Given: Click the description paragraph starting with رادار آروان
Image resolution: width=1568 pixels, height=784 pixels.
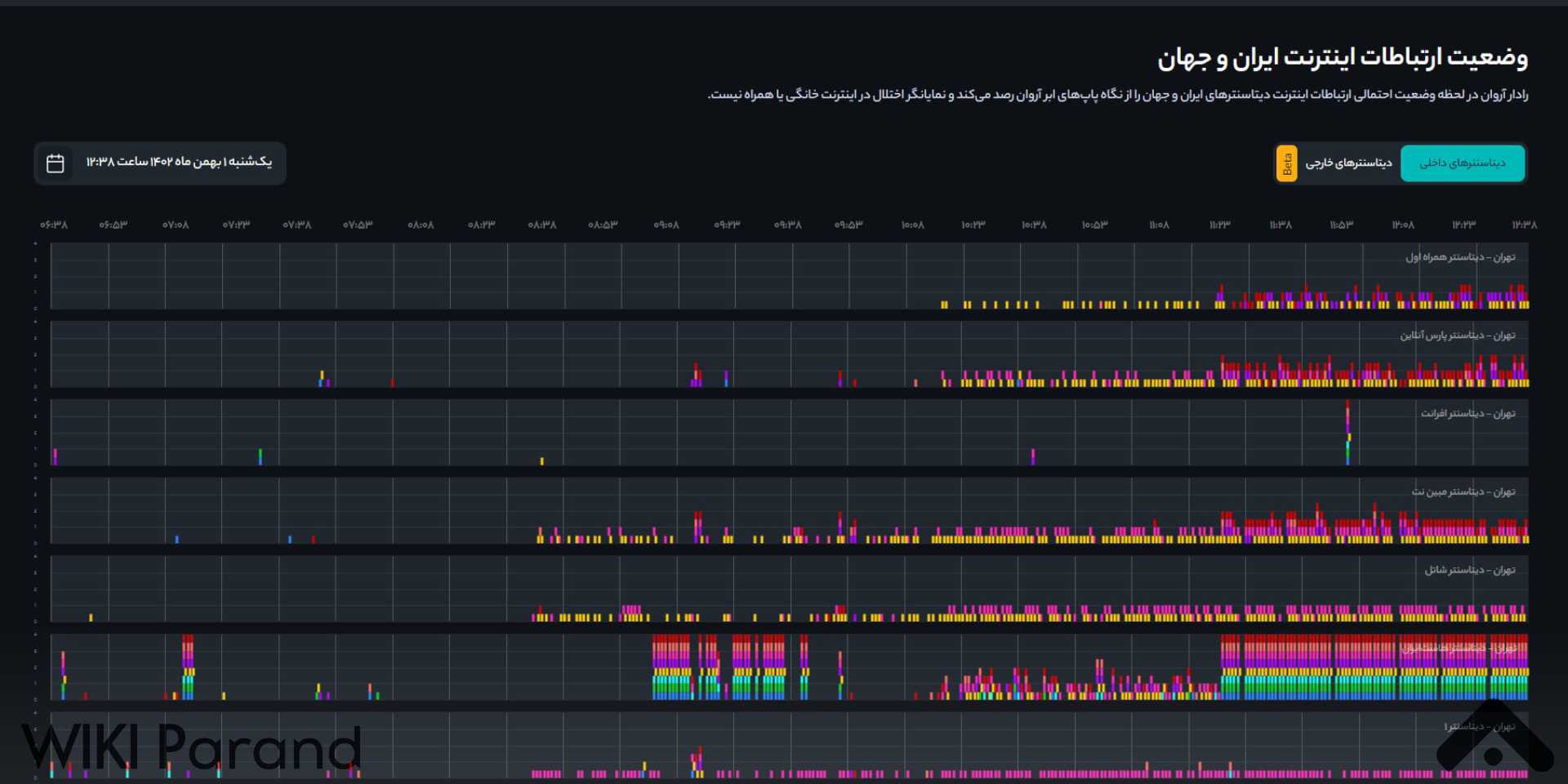Looking at the screenshot, I should coord(1117,95).
